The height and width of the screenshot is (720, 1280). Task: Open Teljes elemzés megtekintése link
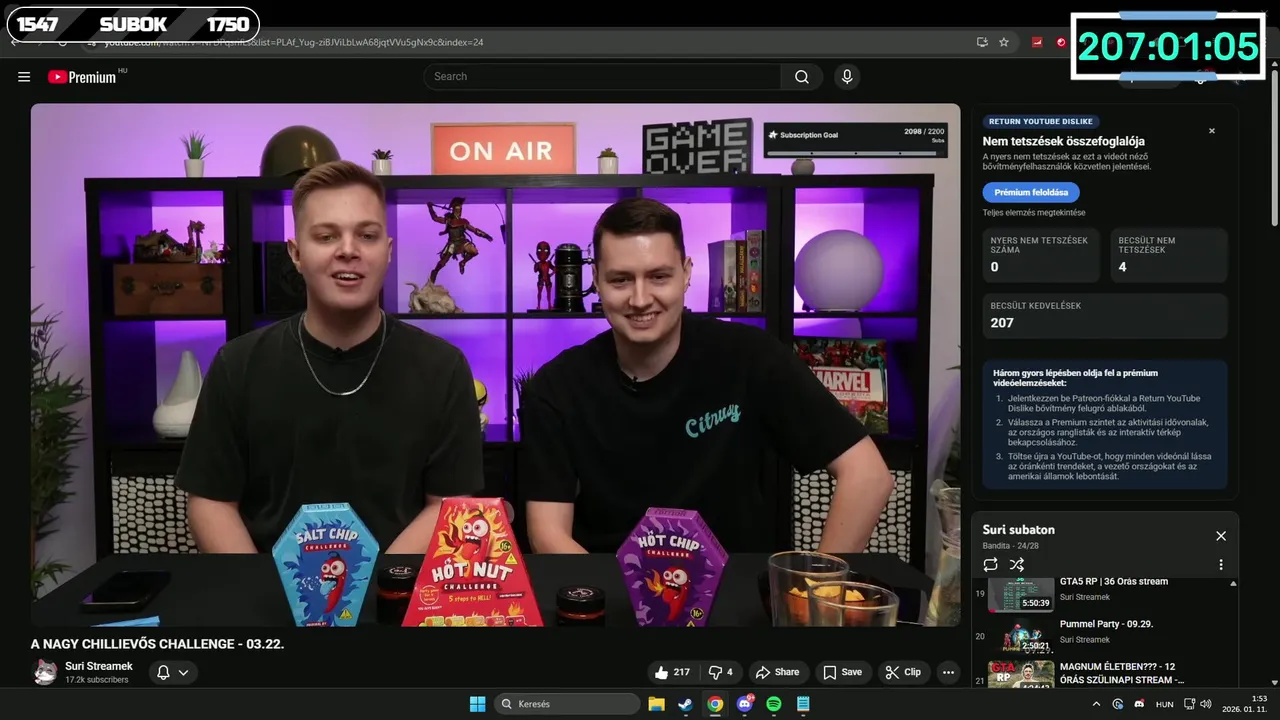(1033, 213)
